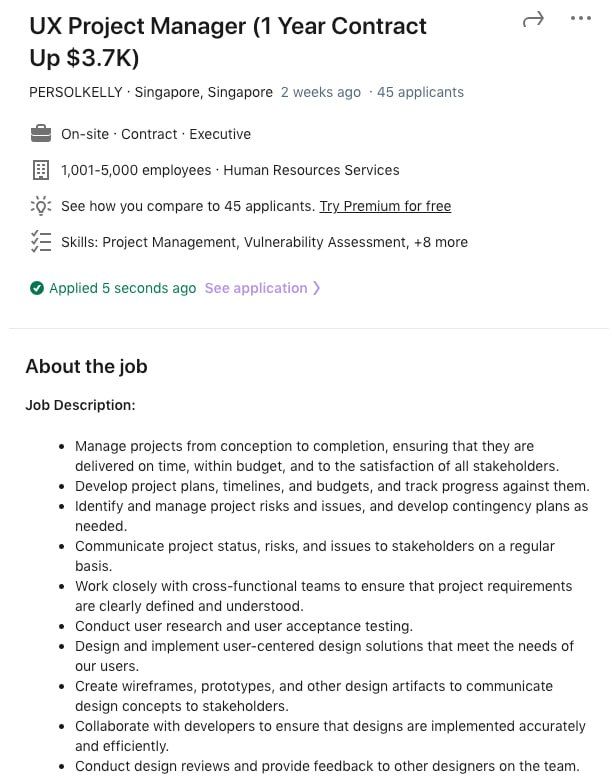Select the Singapore, Singapore location text
Image resolution: width=612 pixels, height=784 pixels.
coord(203,92)
